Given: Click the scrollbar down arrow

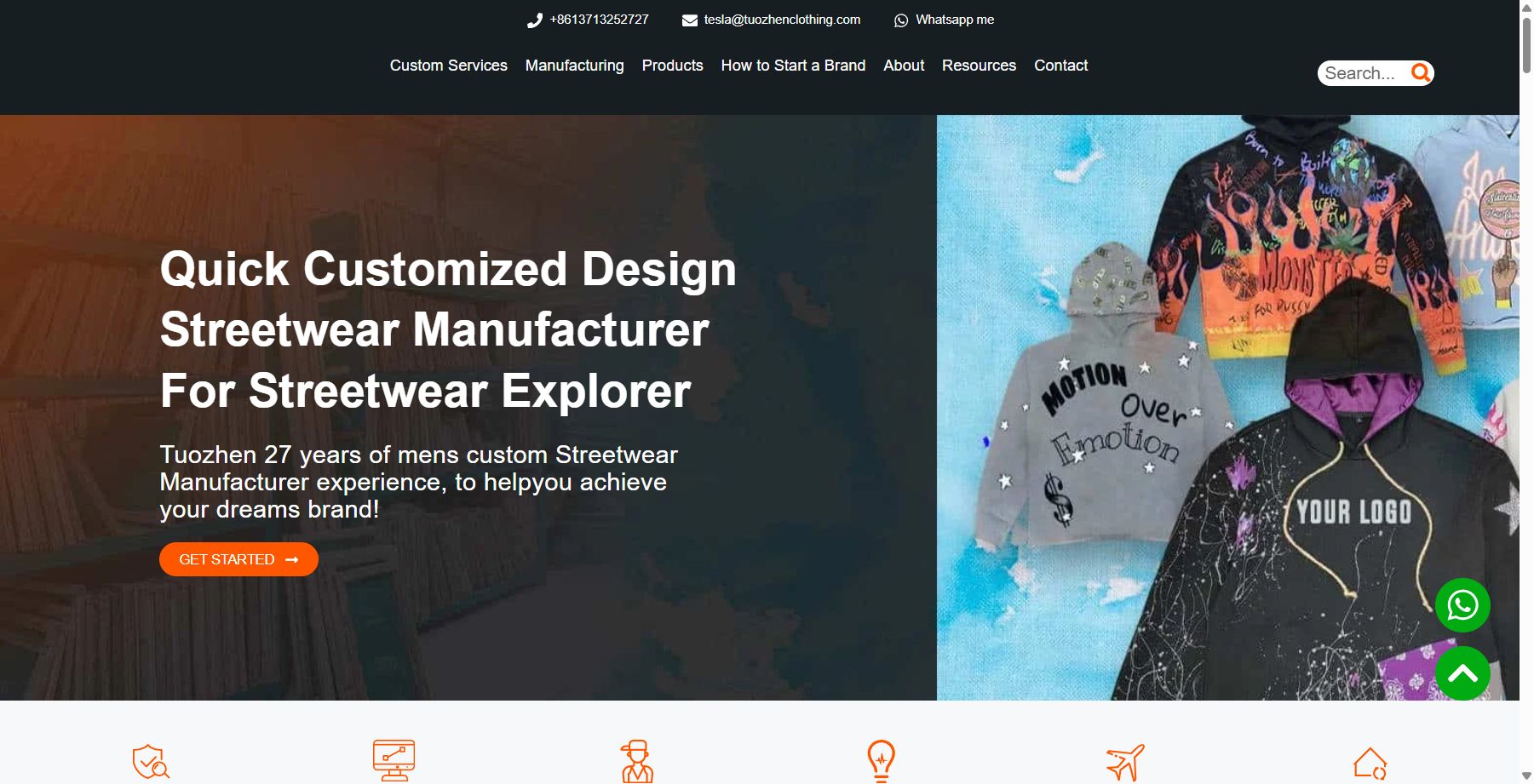Looking at the screenshot, I should click(1526, 775).
